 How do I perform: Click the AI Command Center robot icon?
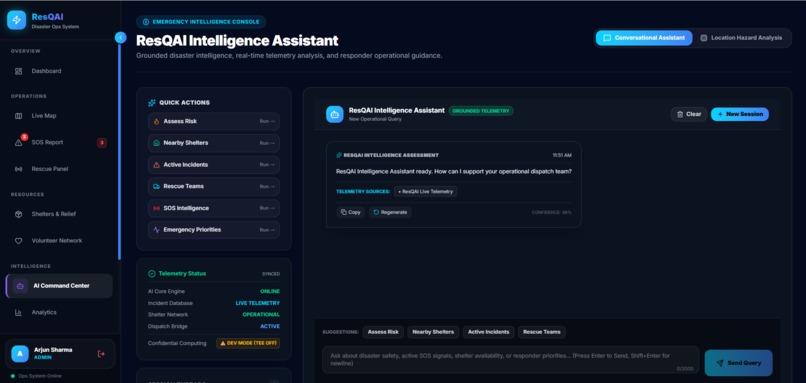click(x=20, y=286)
